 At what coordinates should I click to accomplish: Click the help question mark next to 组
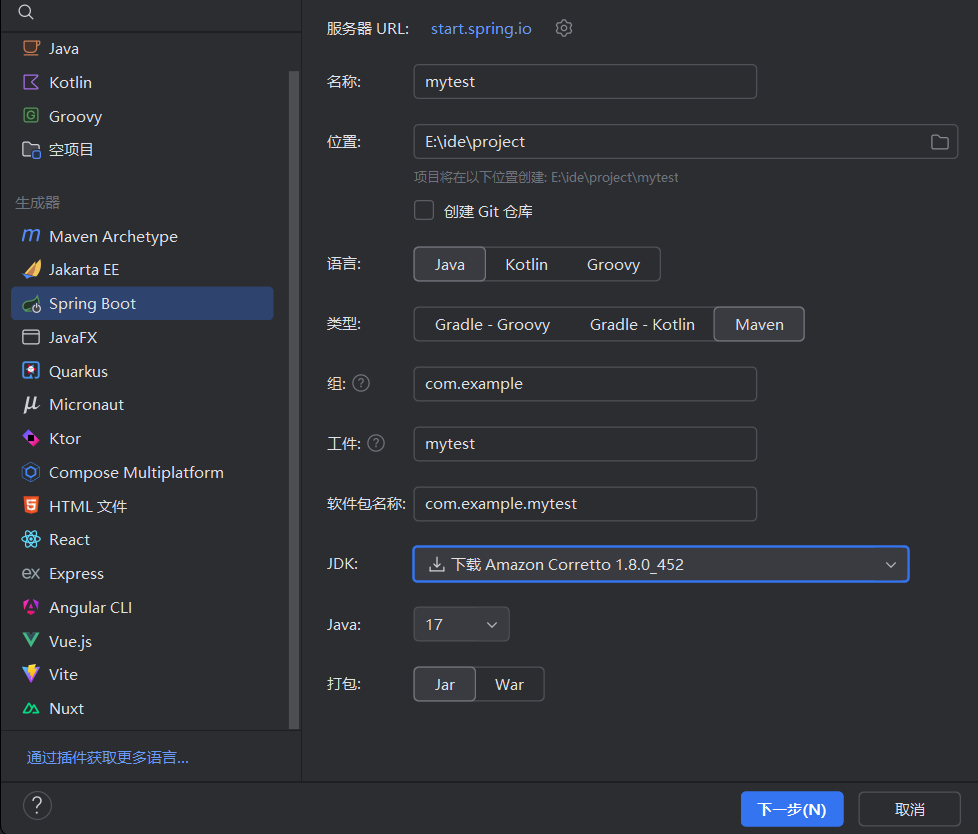361,383
